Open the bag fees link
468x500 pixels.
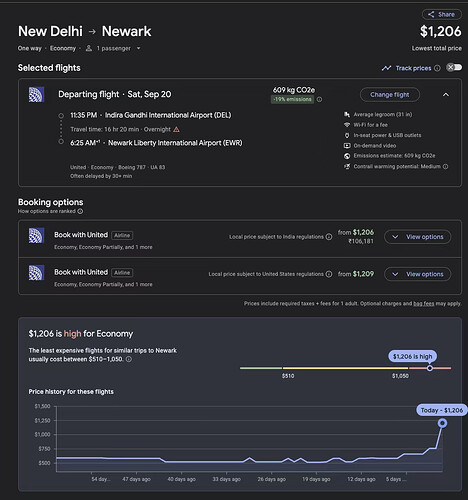click(x=424, y=304)
